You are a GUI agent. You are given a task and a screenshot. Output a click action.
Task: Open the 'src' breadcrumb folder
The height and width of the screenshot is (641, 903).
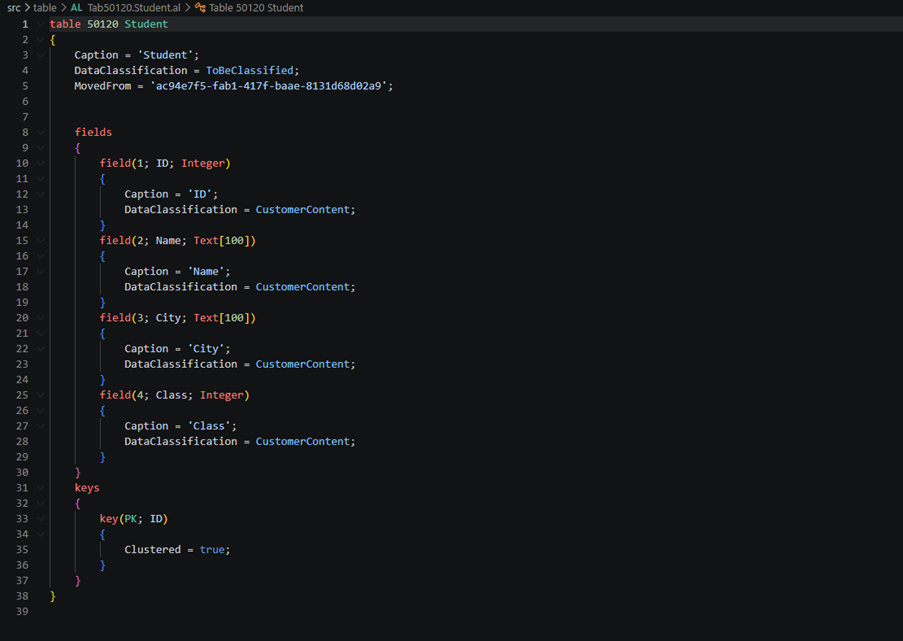click(x=14, y=7)
